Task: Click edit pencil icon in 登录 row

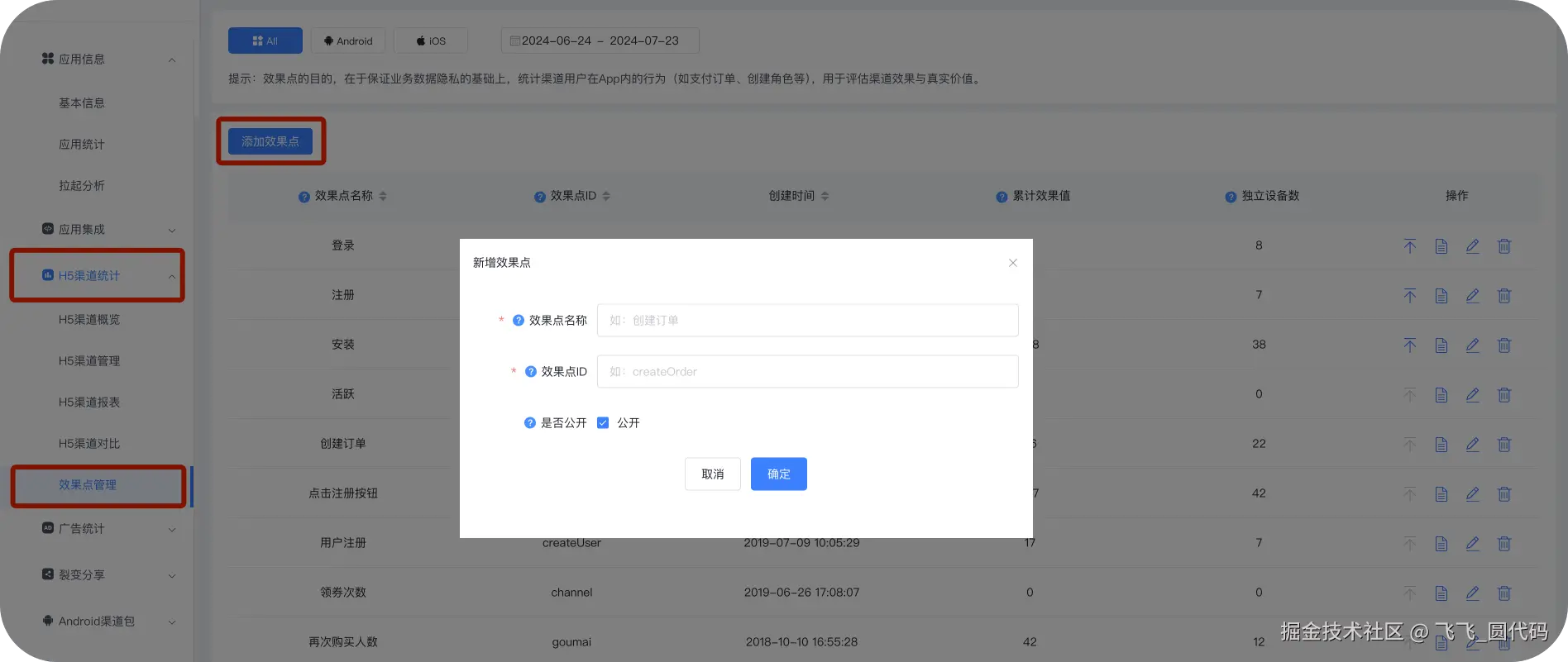Action: pyautogui.click(x=1473, y=245)
